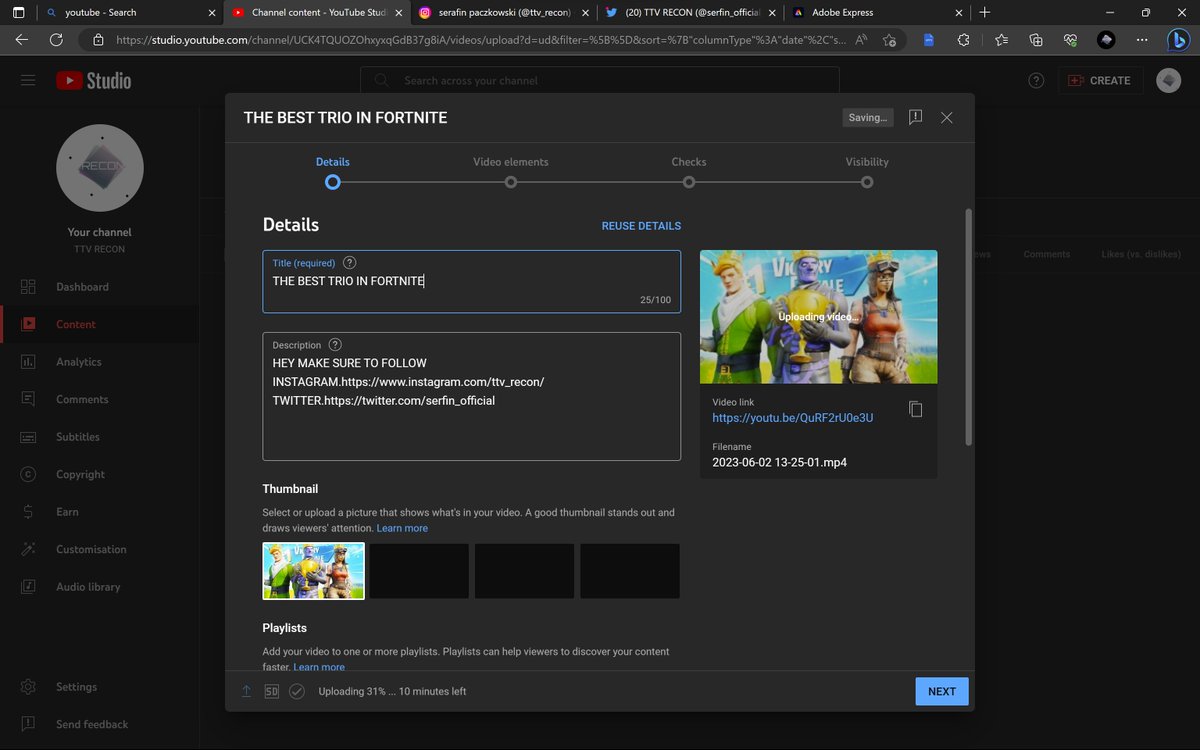Select the first Fortnite thumbnail
Screen dimensions: 1200x750
[314, 571]
